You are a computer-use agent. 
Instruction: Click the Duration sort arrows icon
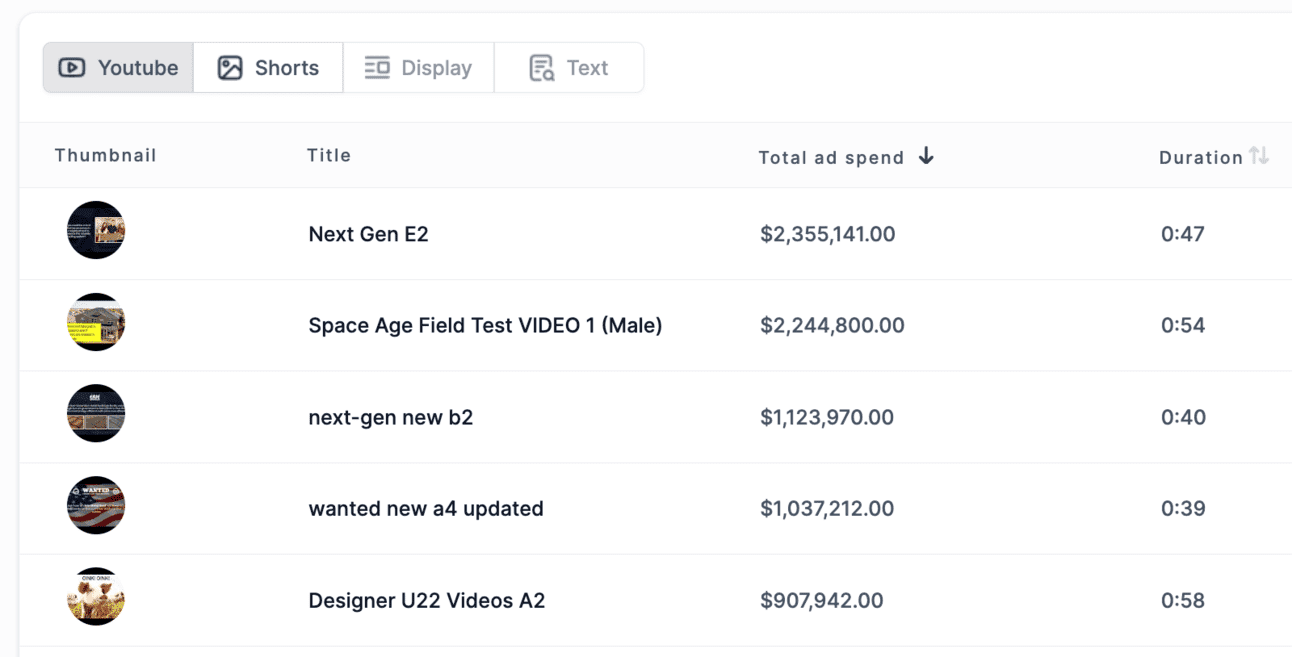tap(1259, 156)
